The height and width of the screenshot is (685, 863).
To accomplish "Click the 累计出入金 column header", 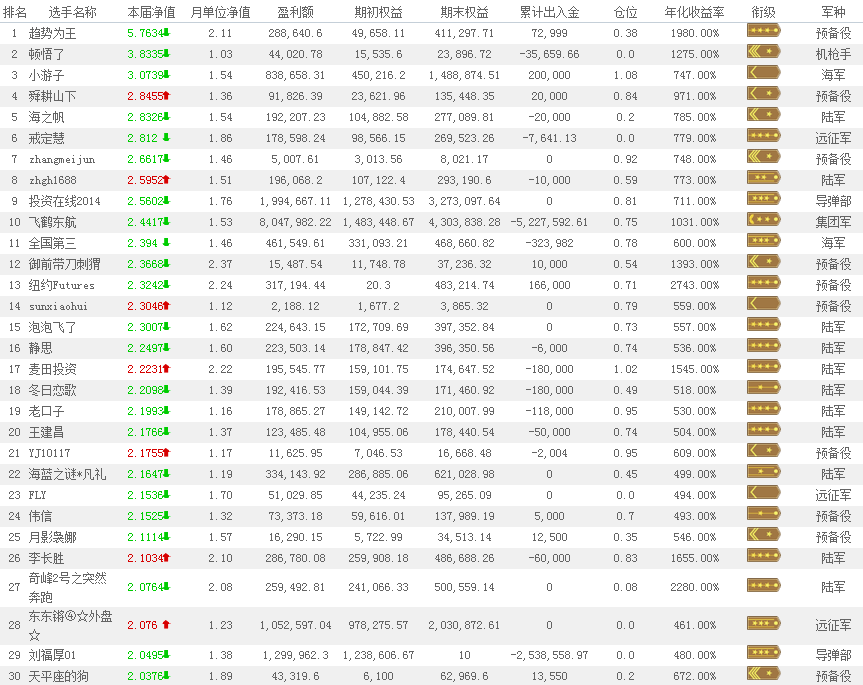I will coord(549,12).
